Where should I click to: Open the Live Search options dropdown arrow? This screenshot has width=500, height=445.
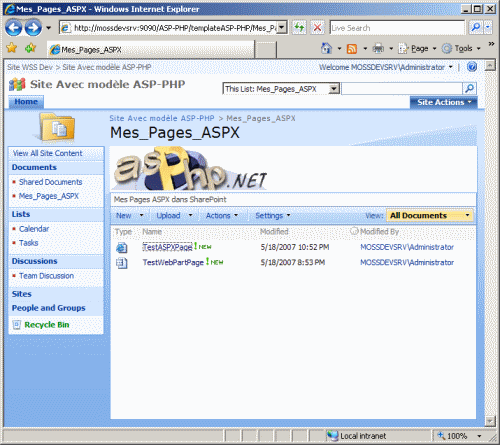pos(488,28)
